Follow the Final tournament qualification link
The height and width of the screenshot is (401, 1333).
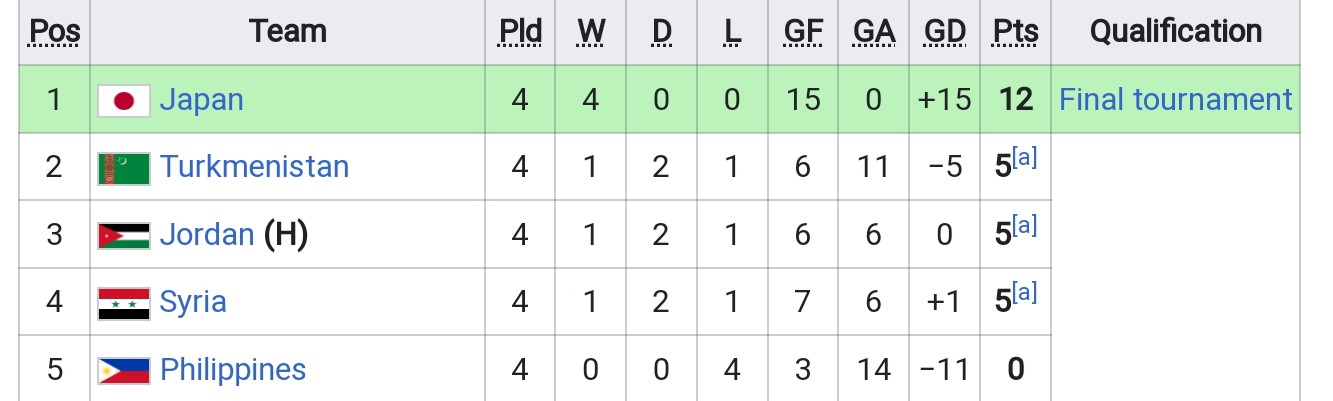(1175, 100)
